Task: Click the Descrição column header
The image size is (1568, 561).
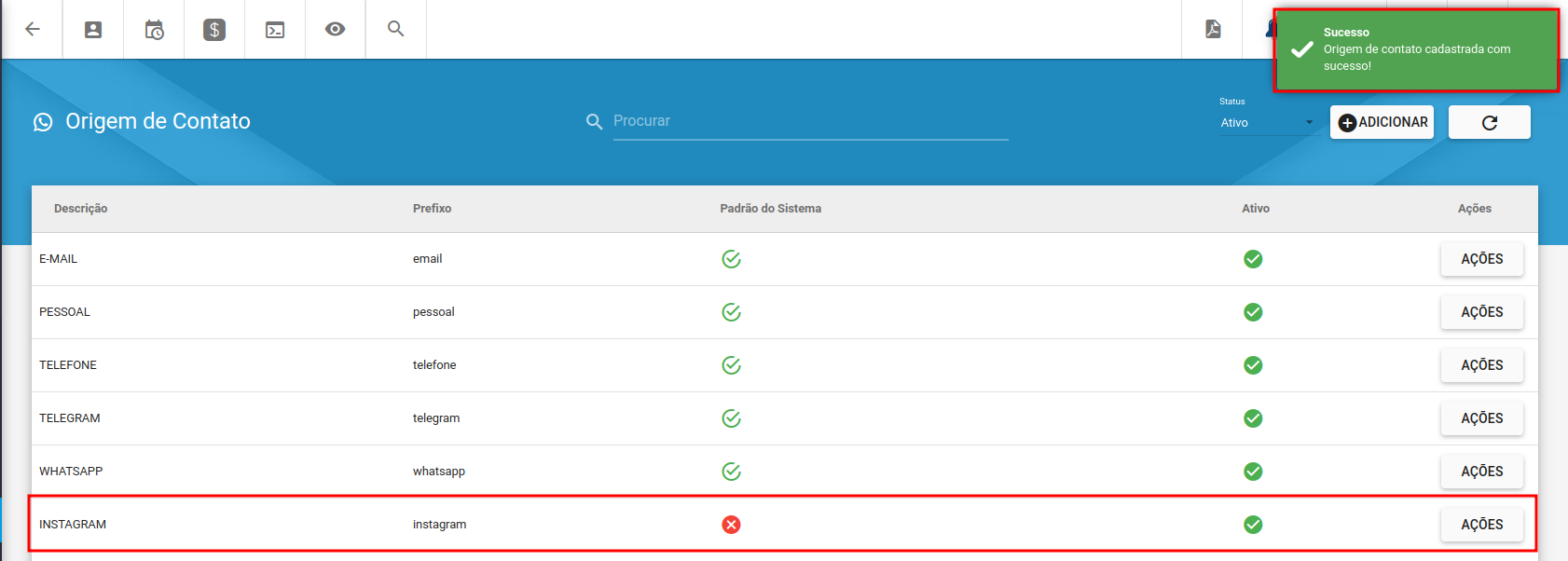Action: 80,209
